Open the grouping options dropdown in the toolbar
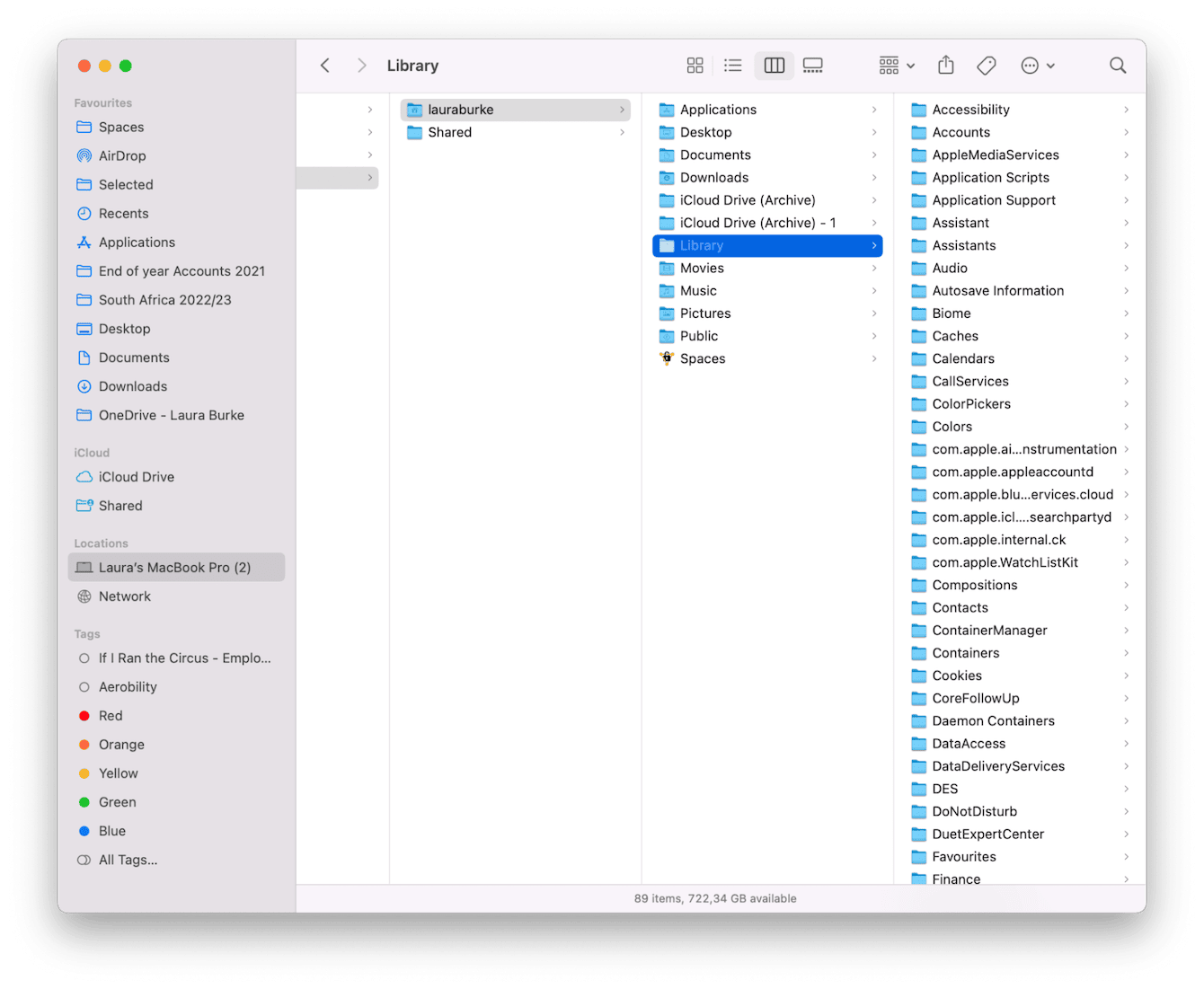This screenshot has height=989, width=1204. (x=896, y=65)
